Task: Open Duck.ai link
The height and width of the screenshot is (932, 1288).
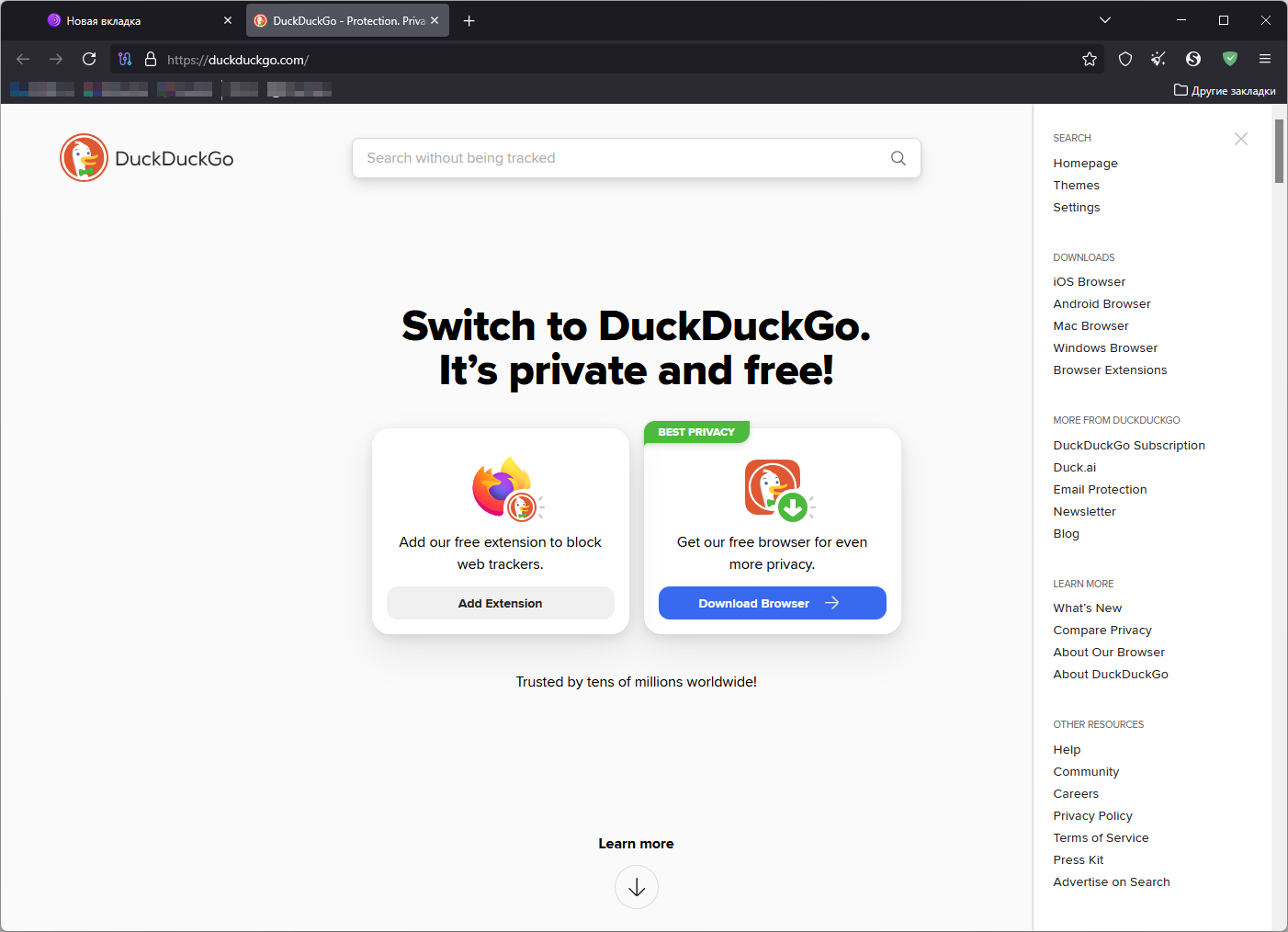Action: 1074,467
